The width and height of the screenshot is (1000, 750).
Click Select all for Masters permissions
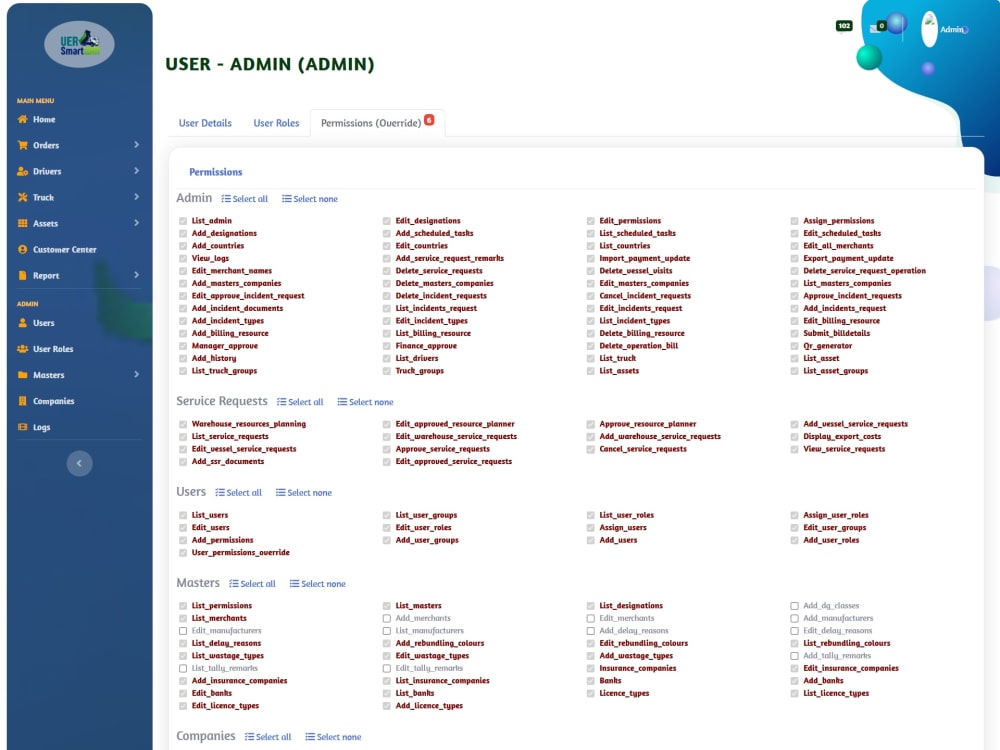coord(252,584)
